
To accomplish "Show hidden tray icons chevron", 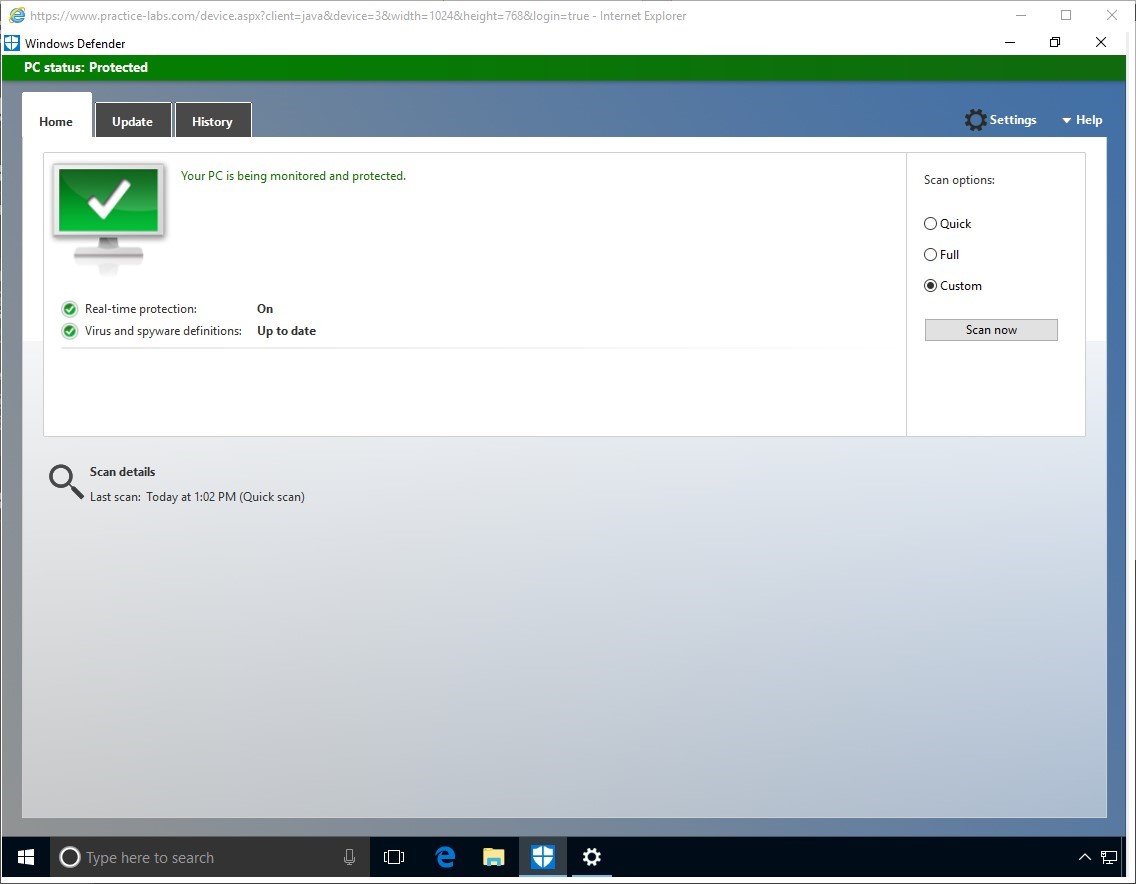I will (1085, 857).
